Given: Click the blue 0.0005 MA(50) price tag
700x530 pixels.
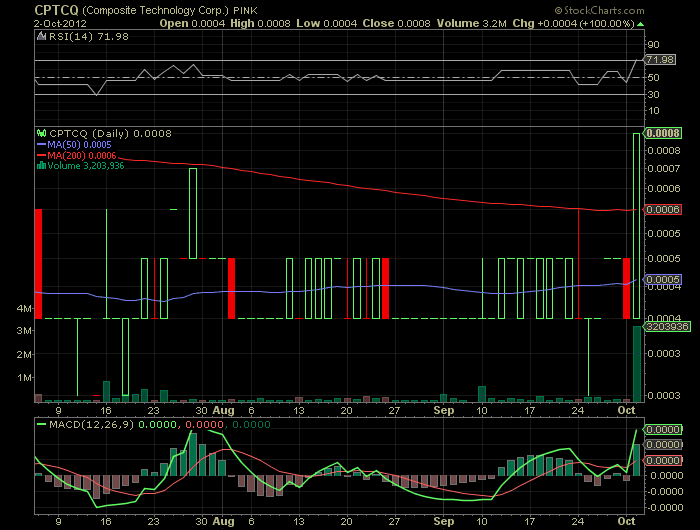Looking at the screenshot, I should (663, 280).
